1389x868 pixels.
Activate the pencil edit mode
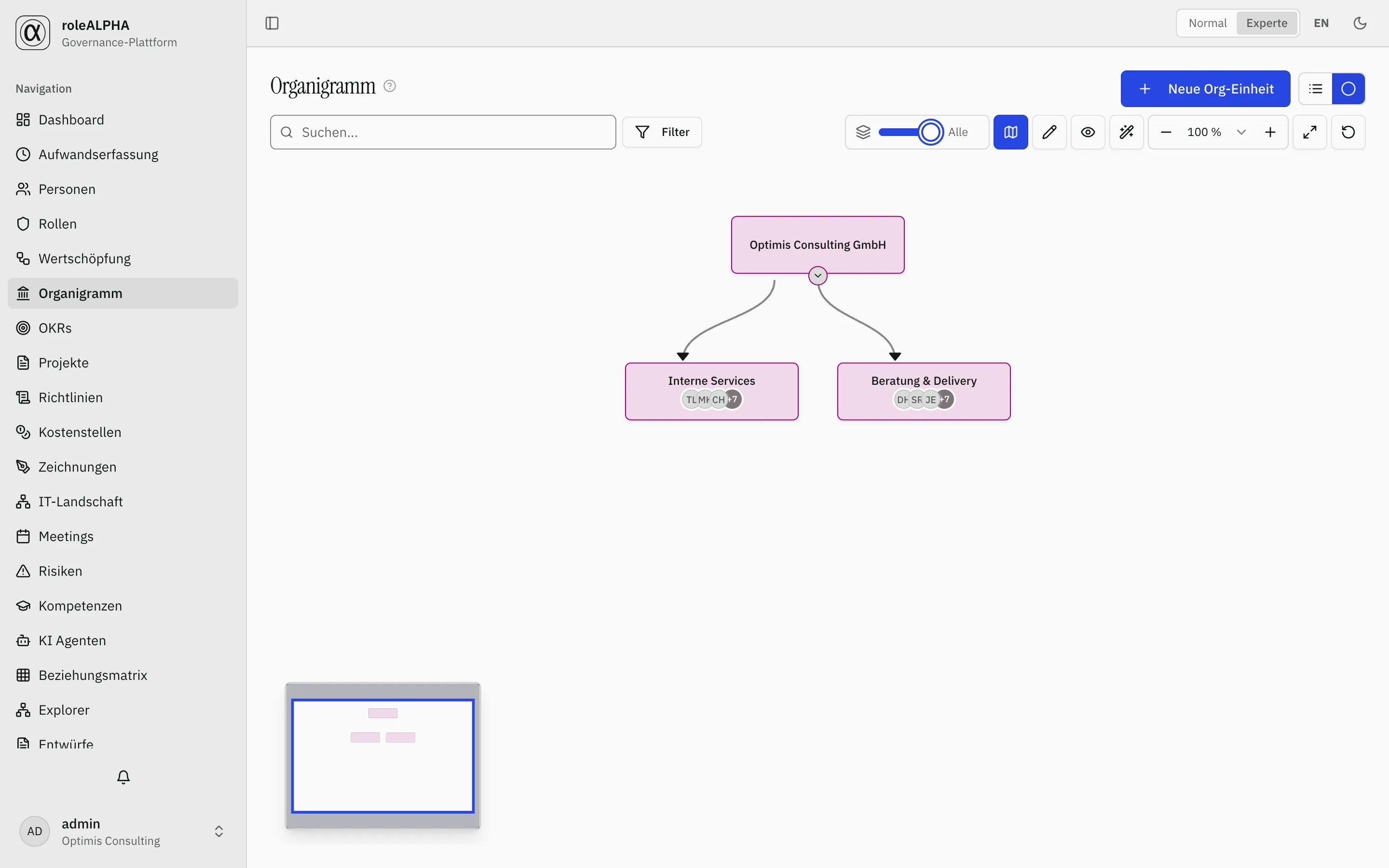(1049, 132)
